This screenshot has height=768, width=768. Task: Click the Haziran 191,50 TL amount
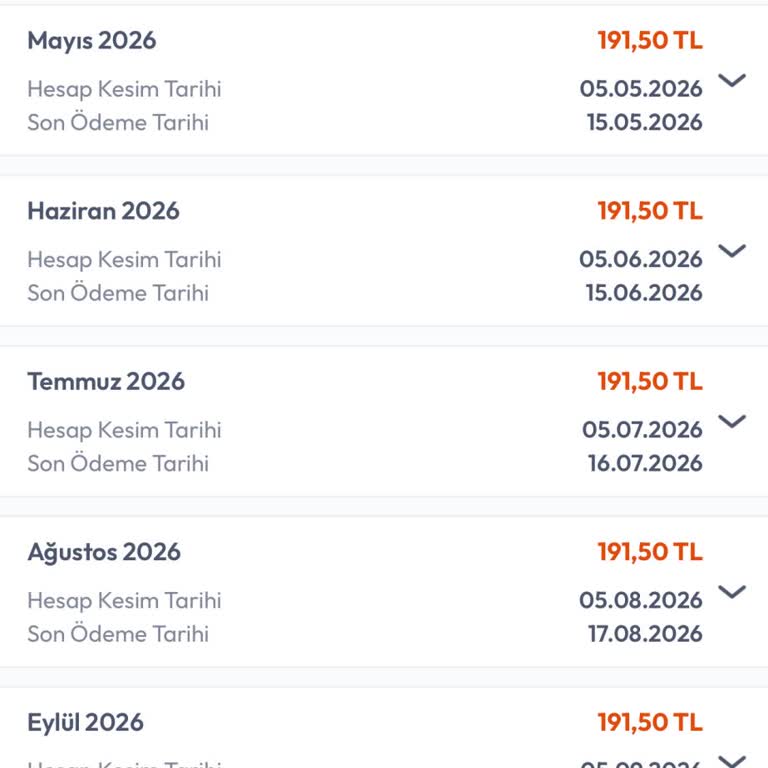650,211
